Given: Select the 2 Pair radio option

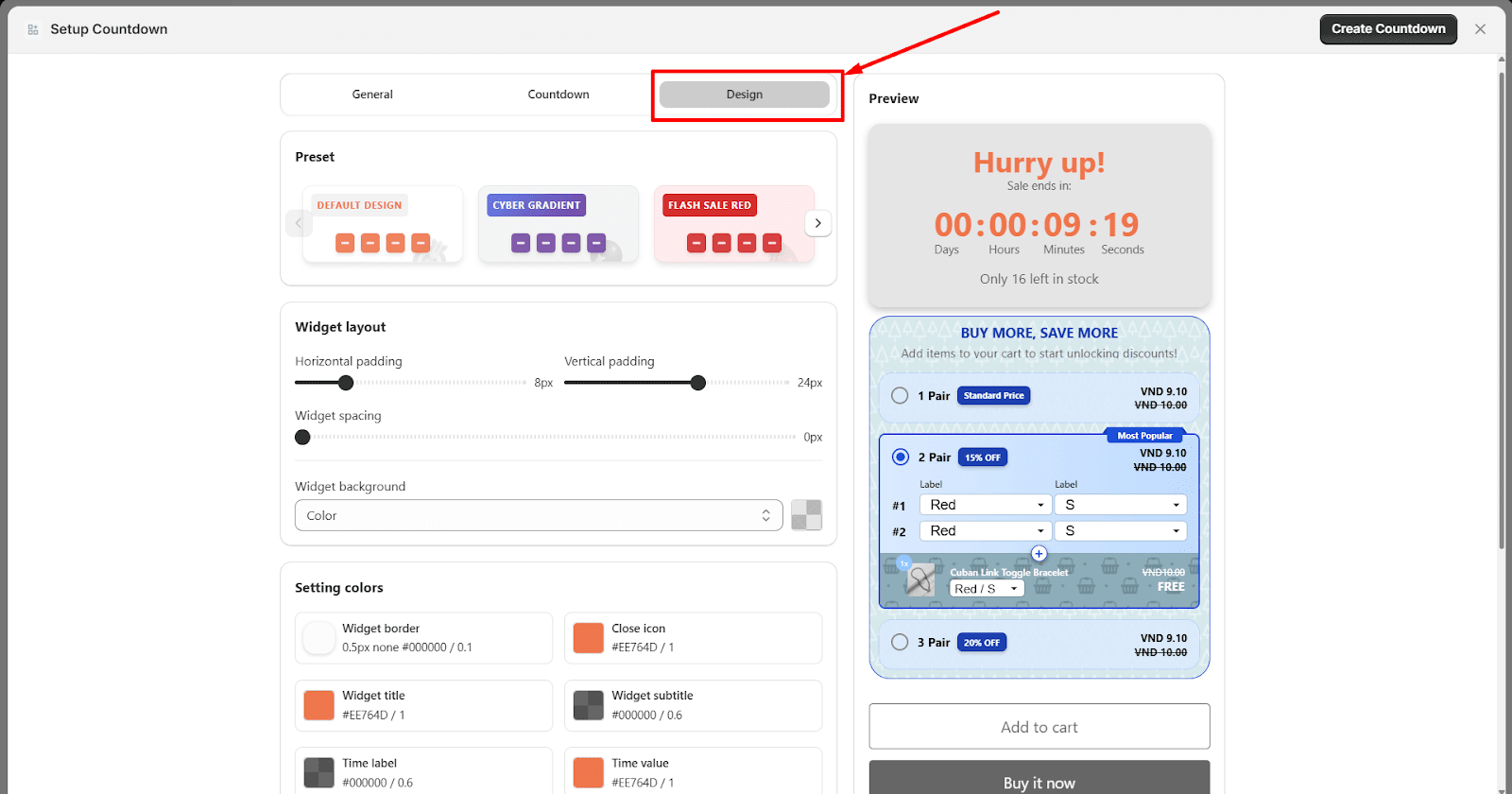Looking at the screenshot, I should 900,457.
